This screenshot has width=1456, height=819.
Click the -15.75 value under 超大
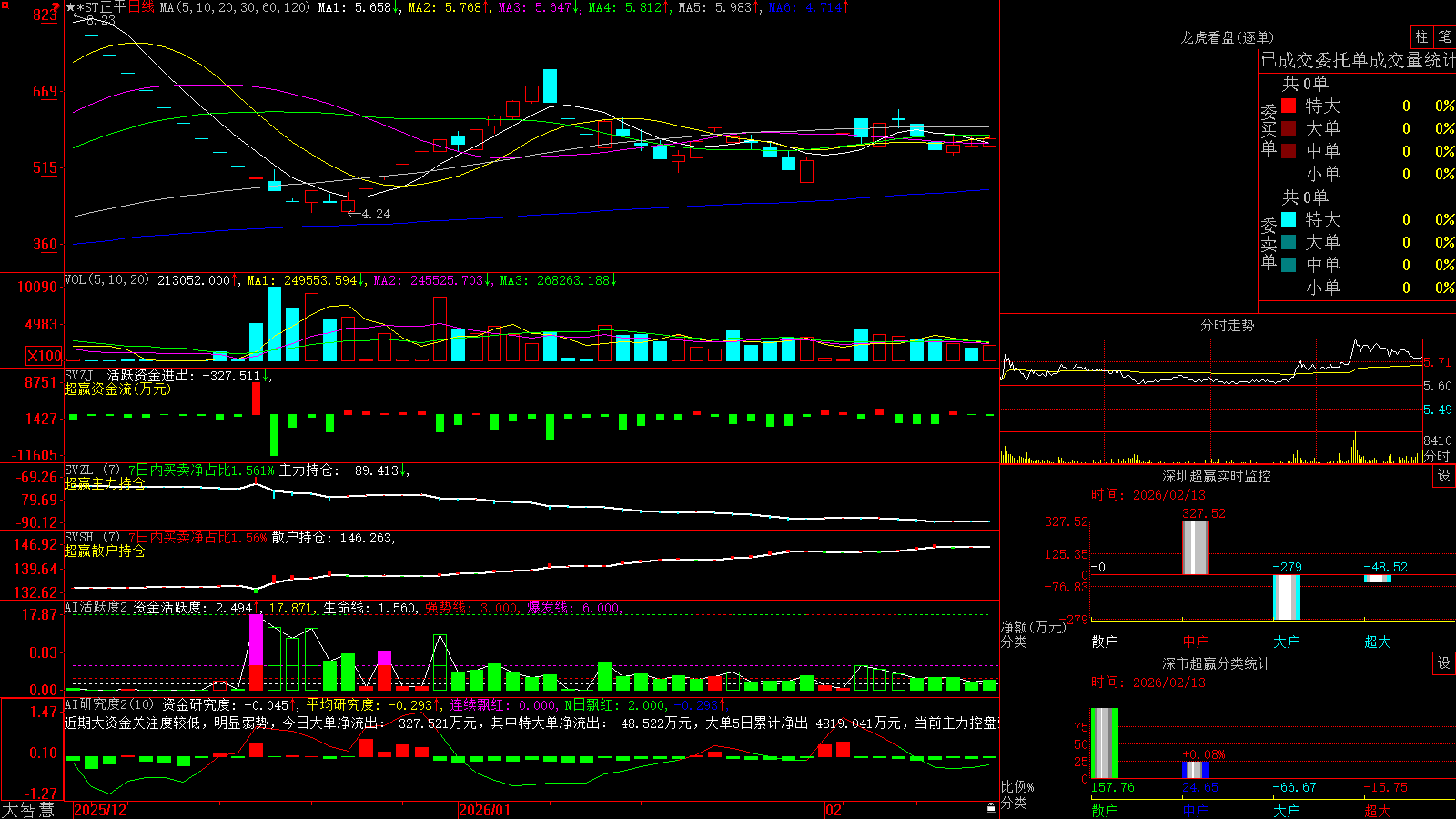[x=1385, y=787]
